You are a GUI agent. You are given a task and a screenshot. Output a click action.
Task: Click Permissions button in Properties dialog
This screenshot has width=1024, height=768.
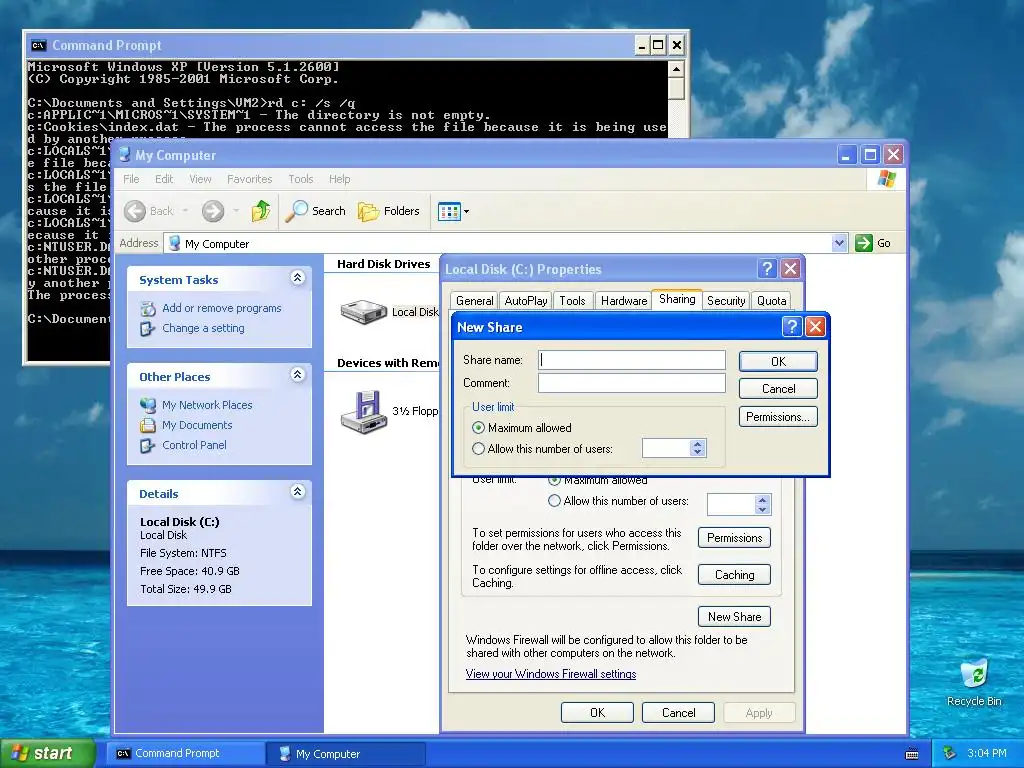click(734, 537)
